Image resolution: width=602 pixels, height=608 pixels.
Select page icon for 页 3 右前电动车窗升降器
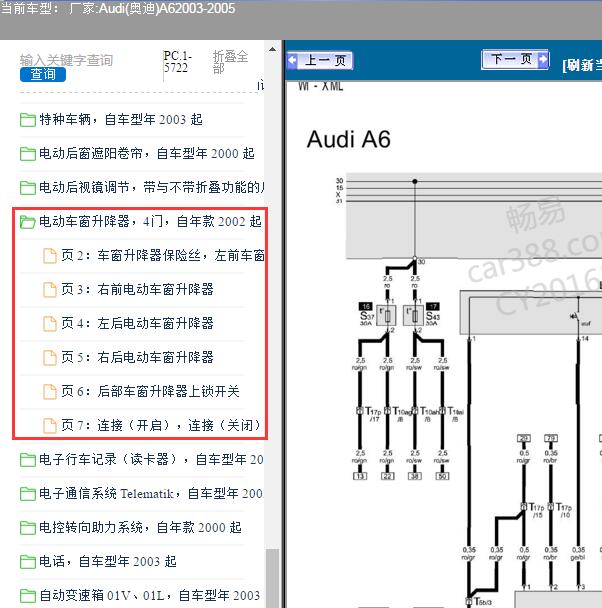point(50,290)
